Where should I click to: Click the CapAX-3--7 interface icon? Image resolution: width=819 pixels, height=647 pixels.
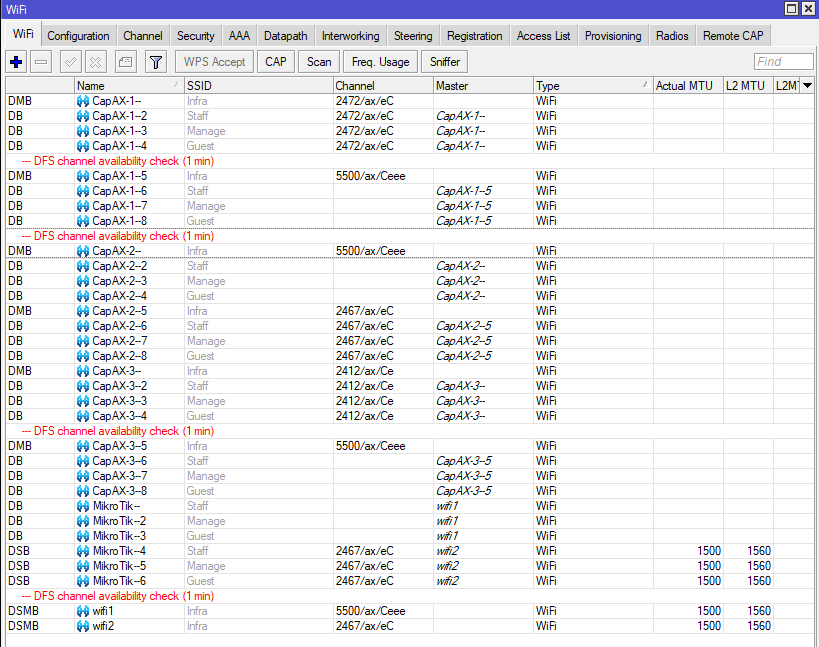[83, 476]
